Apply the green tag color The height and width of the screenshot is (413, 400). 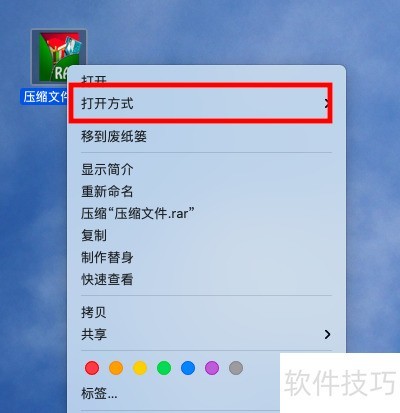164,368
